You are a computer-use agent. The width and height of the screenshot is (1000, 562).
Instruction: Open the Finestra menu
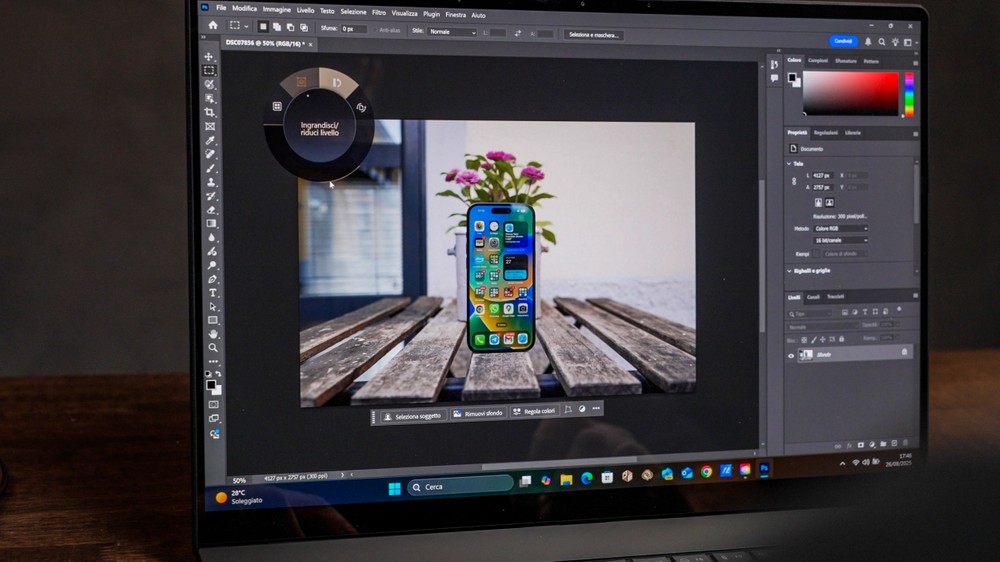(455, 15)
